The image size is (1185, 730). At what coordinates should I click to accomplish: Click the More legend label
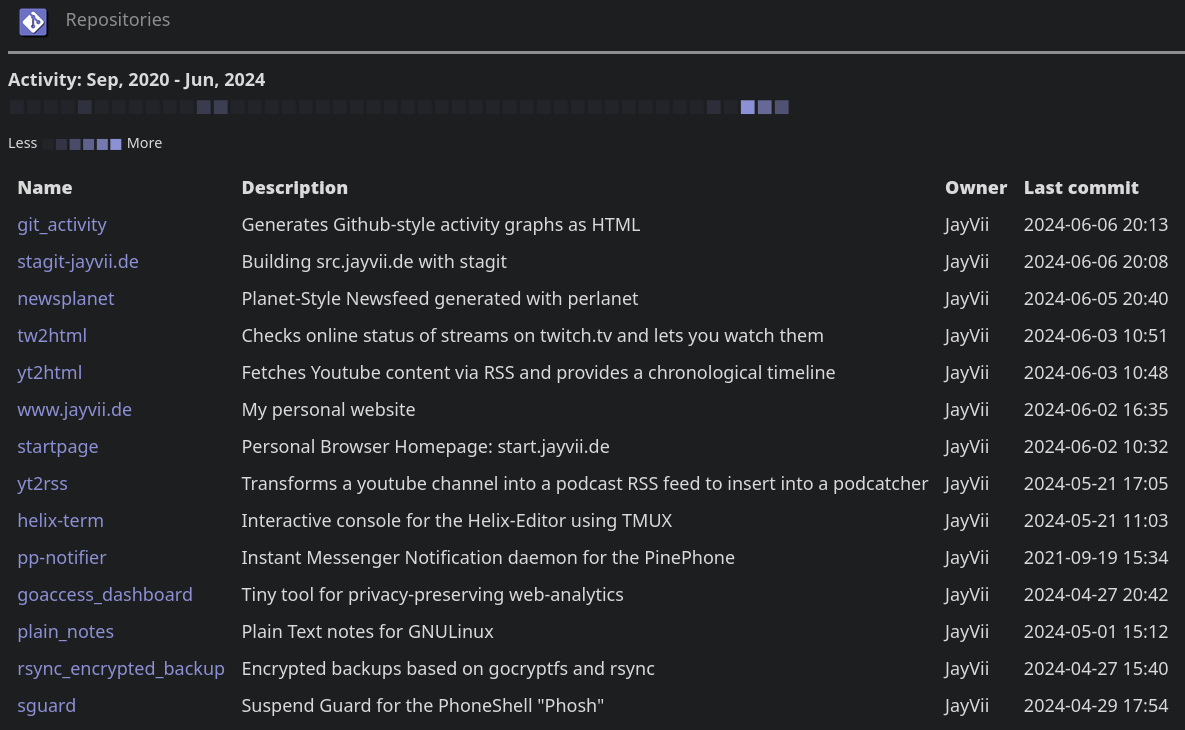coord(144,143)
